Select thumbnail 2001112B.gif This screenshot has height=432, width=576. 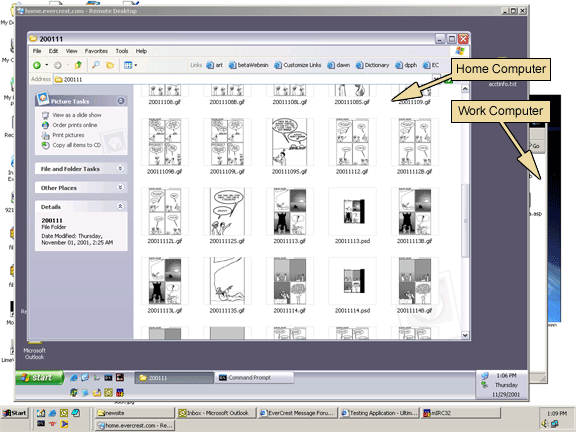[x=414, y=142]
